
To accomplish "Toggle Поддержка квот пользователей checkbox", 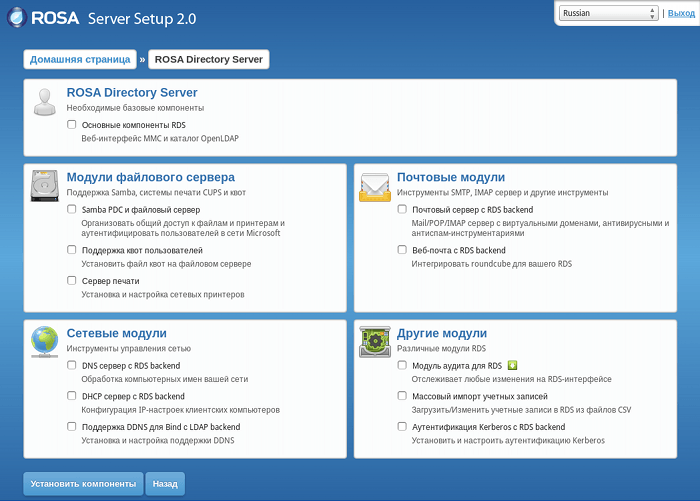I will point(71,250).
